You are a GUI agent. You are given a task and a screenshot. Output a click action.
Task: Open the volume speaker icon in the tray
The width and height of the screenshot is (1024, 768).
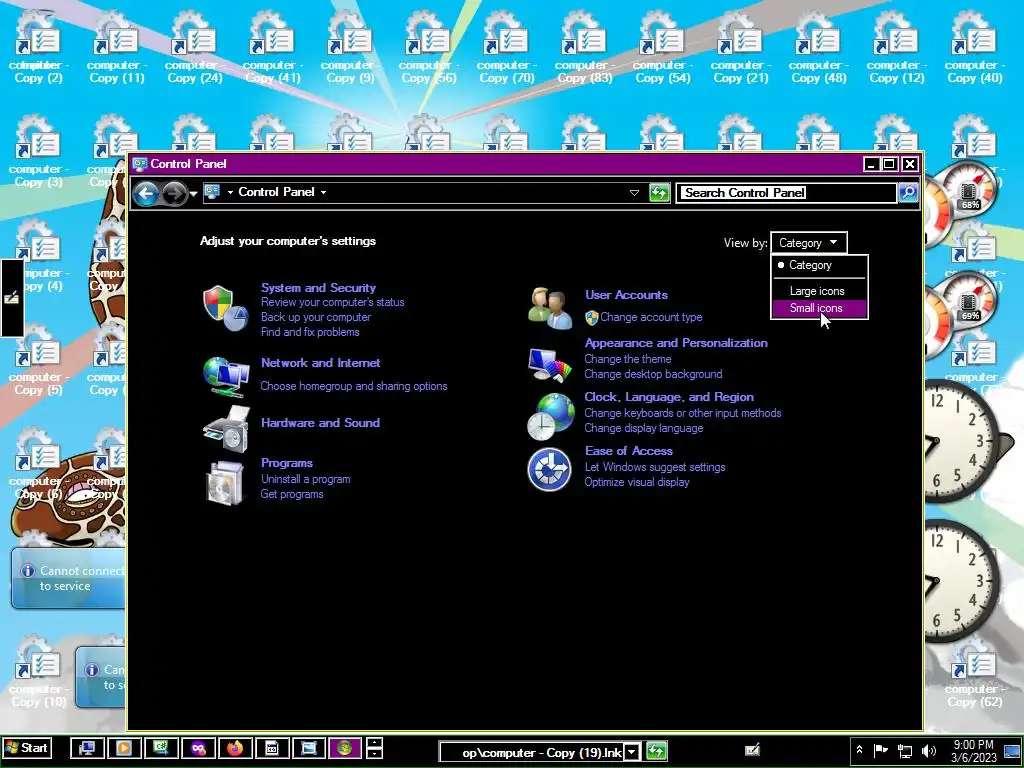pos(928,751)
